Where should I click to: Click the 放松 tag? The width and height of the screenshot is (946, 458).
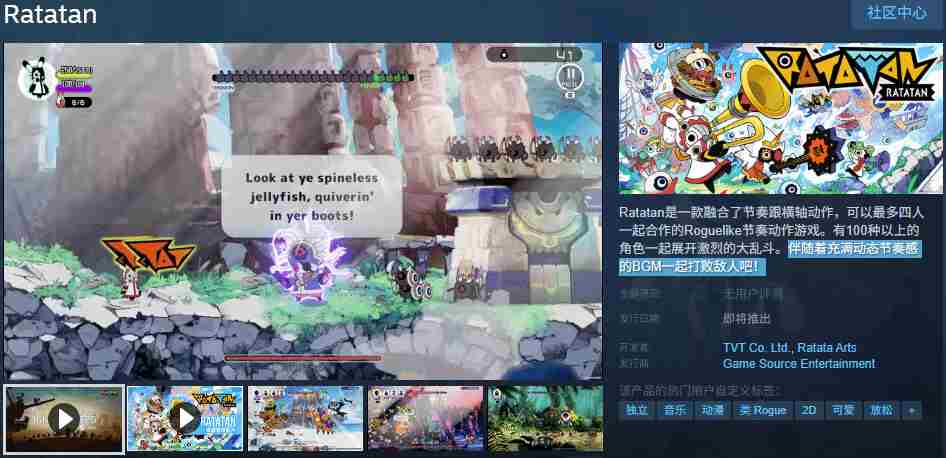point(880,410)
